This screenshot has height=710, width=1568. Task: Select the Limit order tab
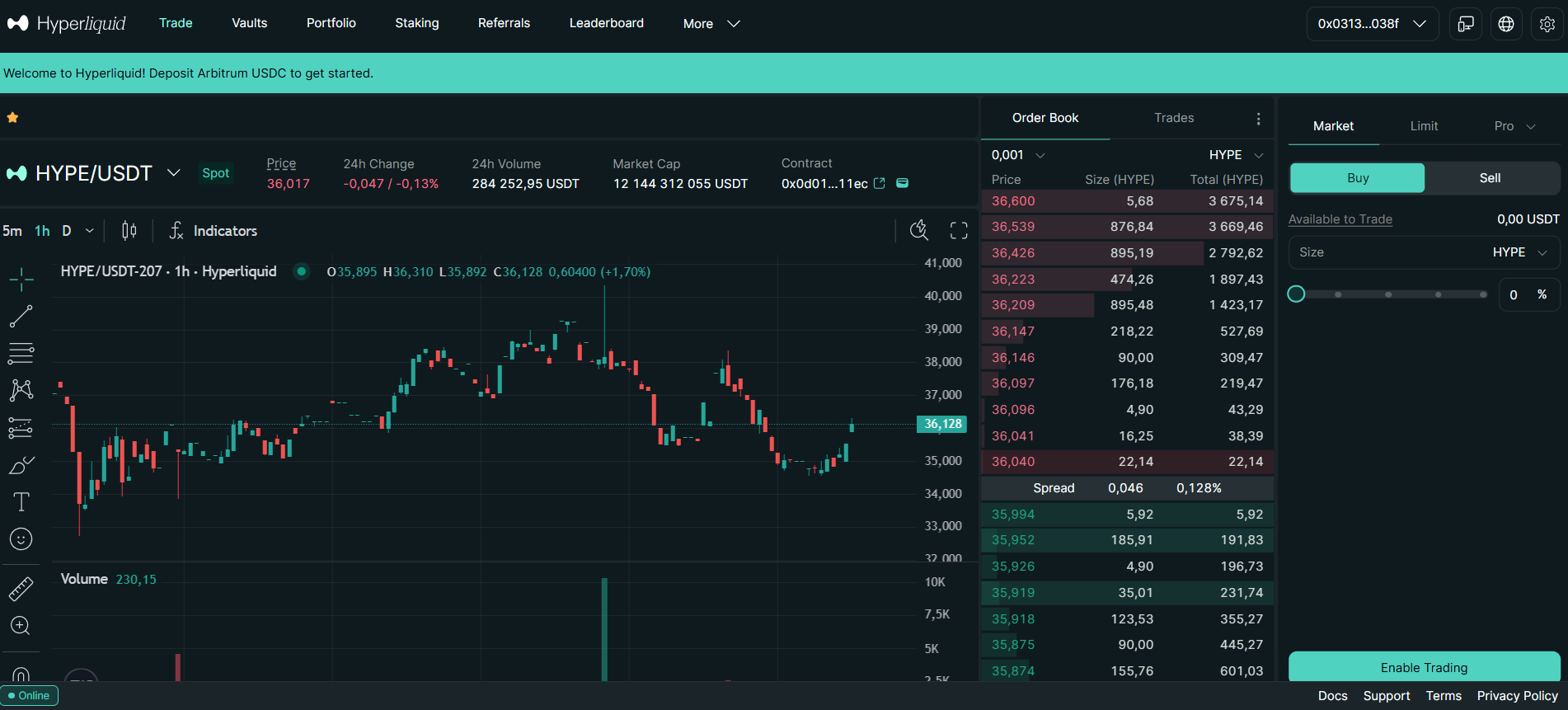pos(1423,126)
